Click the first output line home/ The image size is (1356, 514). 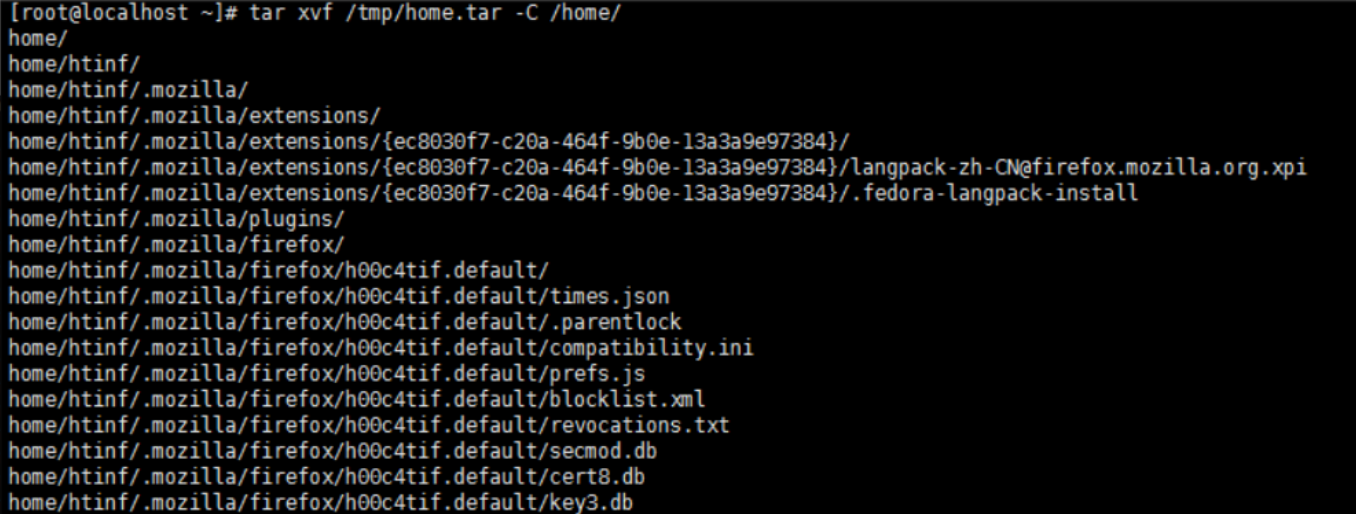click(34, 38)
